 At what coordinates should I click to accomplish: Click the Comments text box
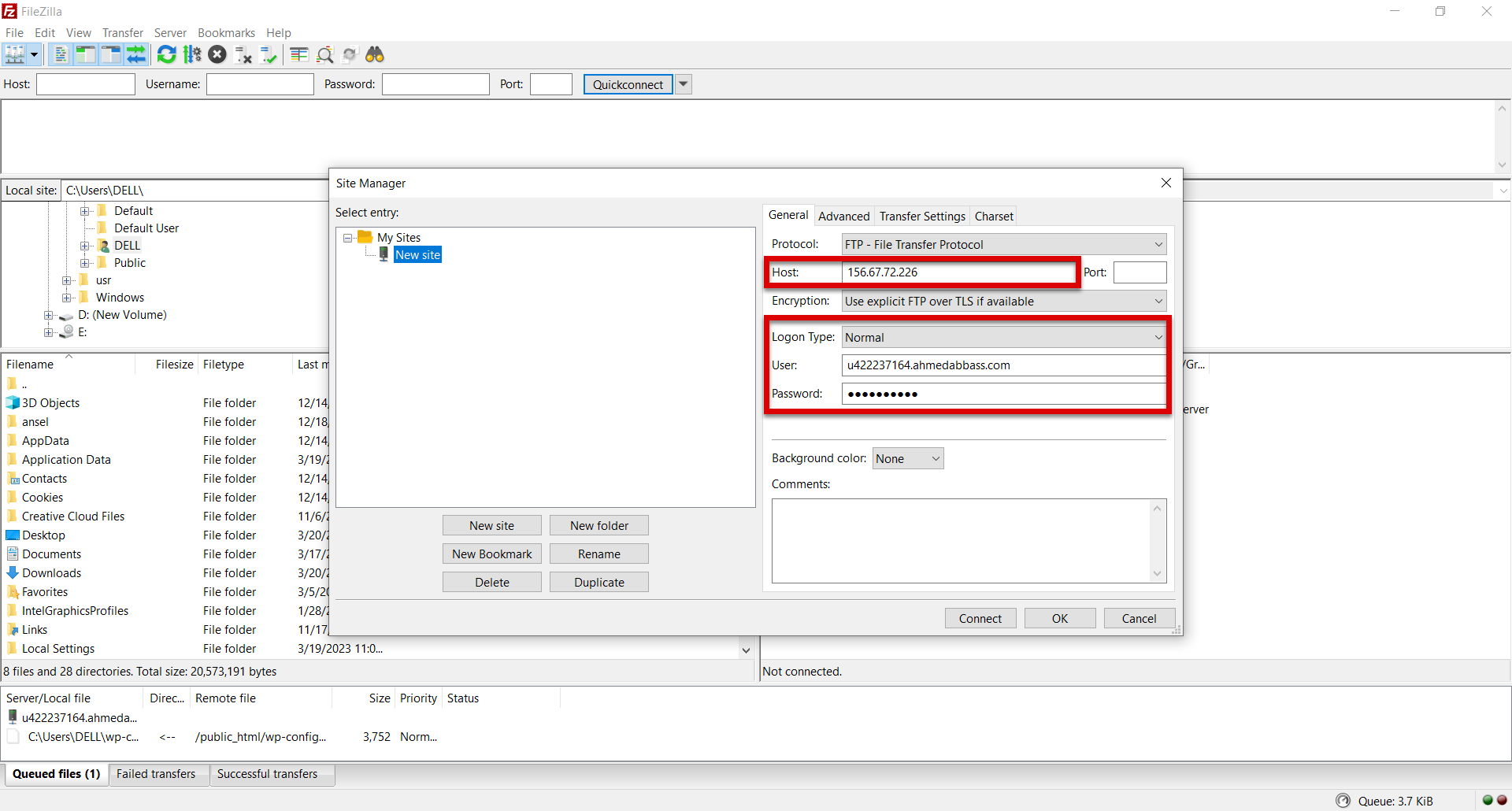click(961, 540)
